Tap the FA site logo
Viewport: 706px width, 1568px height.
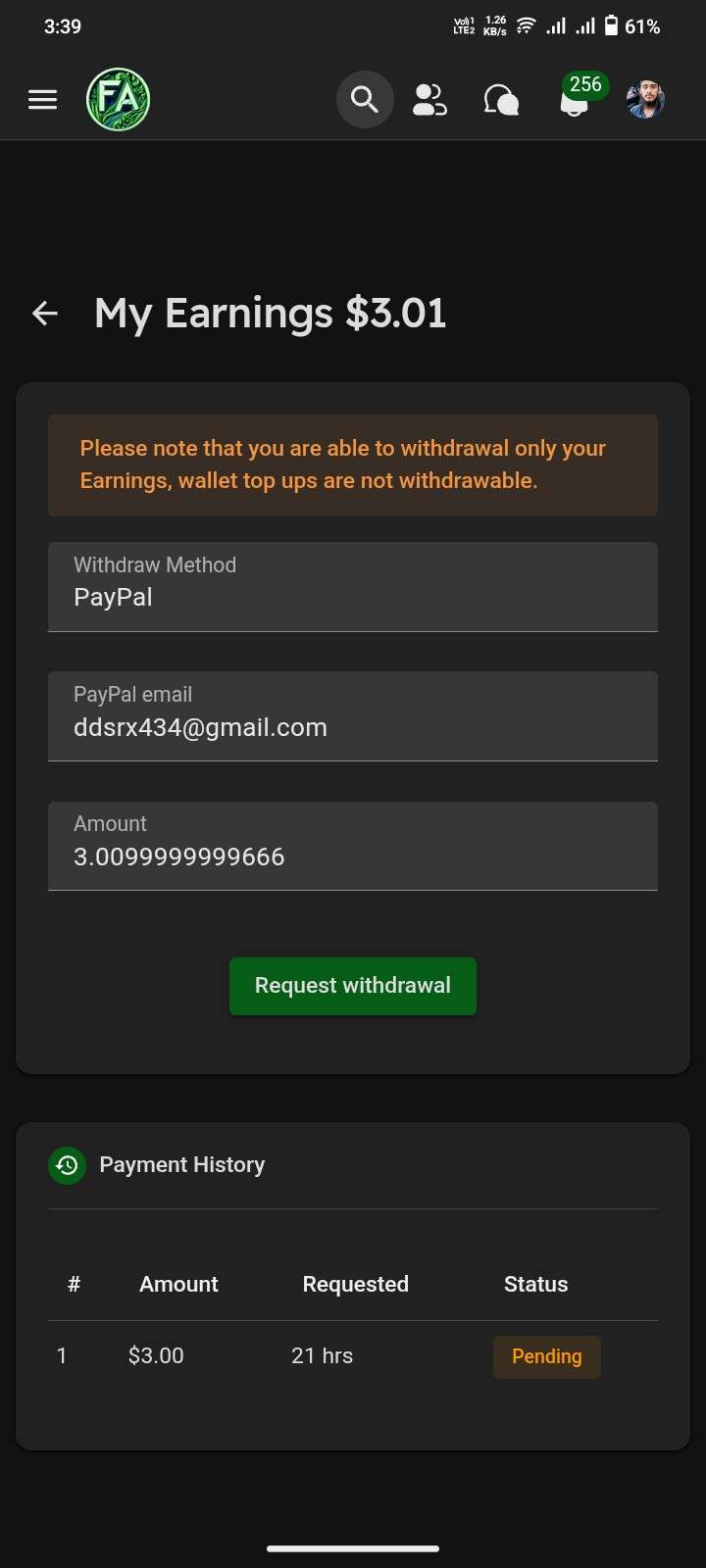click(x=118, y=99)
